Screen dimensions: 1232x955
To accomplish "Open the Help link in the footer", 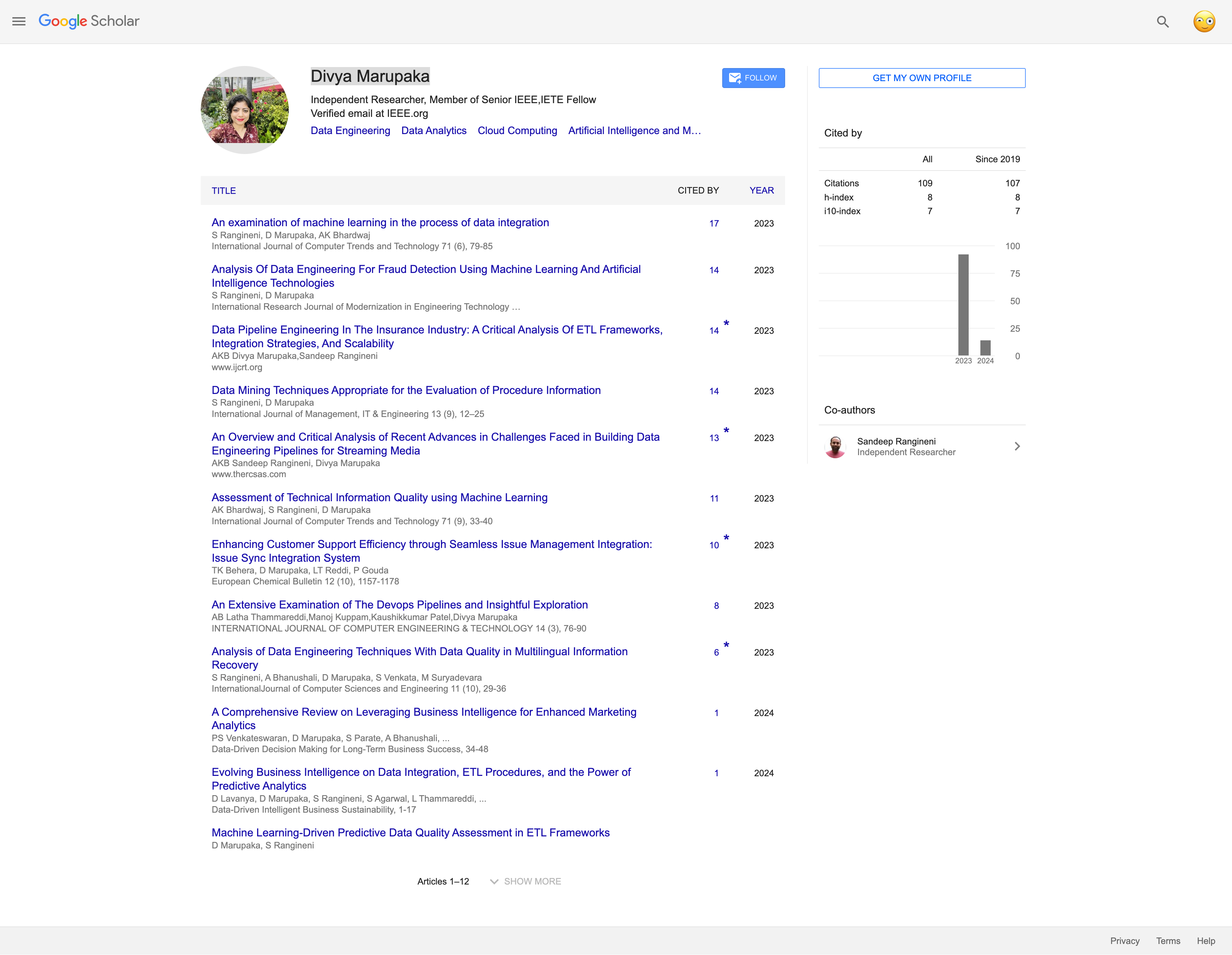I will tap(1206, 941).
